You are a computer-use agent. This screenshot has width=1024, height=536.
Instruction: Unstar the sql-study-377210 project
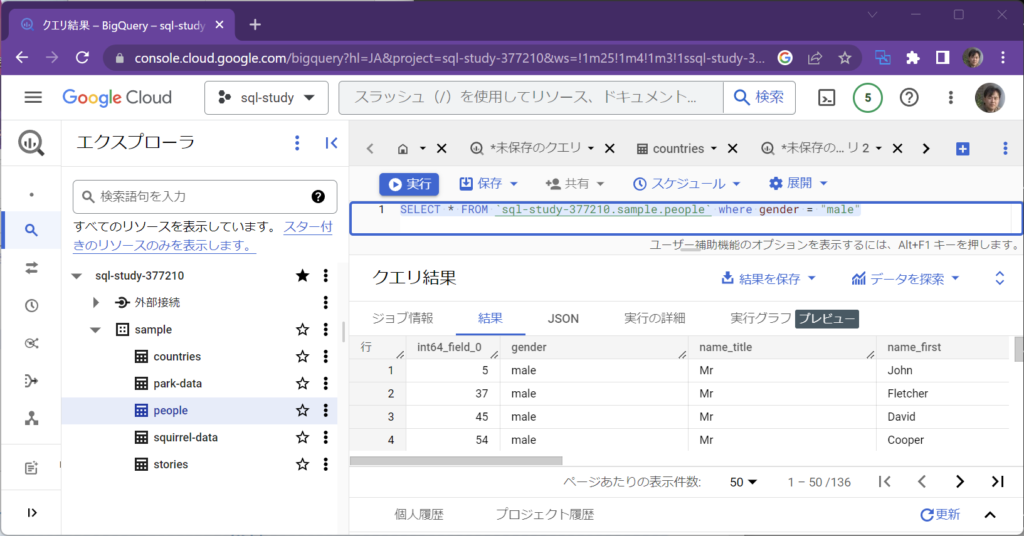coord(302,276)
